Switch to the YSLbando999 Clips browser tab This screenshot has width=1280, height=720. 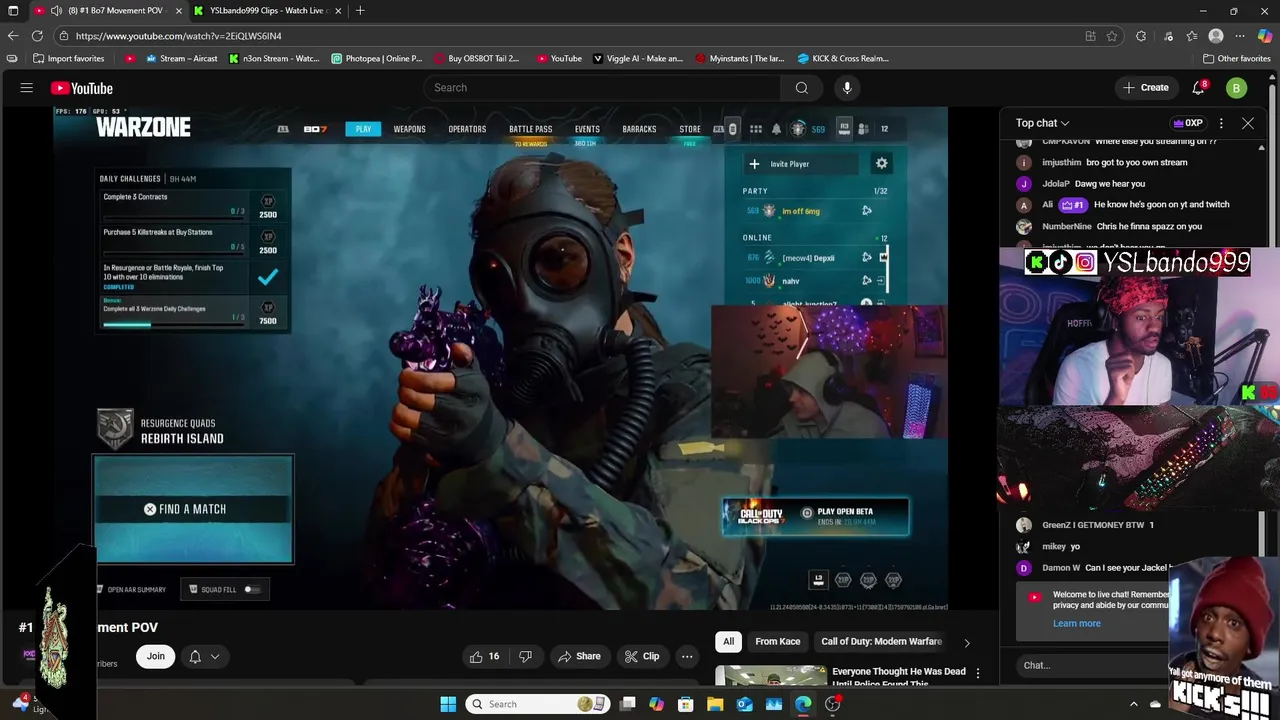[266, 11]
